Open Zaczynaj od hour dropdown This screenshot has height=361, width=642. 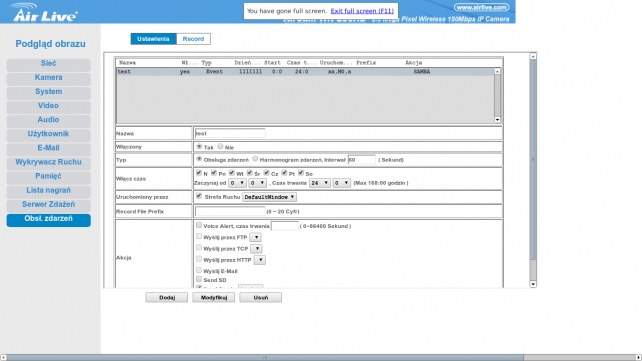coord(237,183)
